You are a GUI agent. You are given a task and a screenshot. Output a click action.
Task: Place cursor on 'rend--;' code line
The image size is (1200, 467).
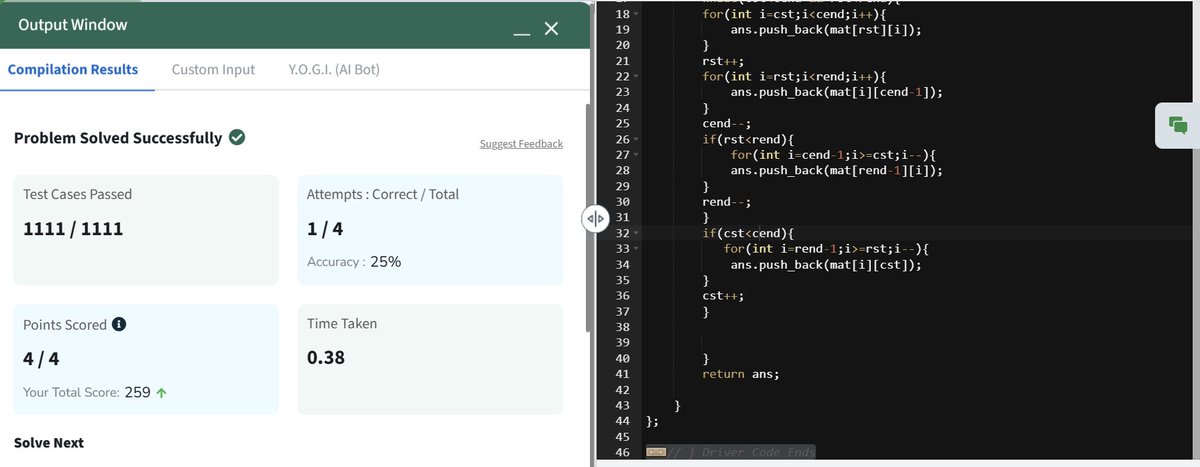tap(726, 202)
